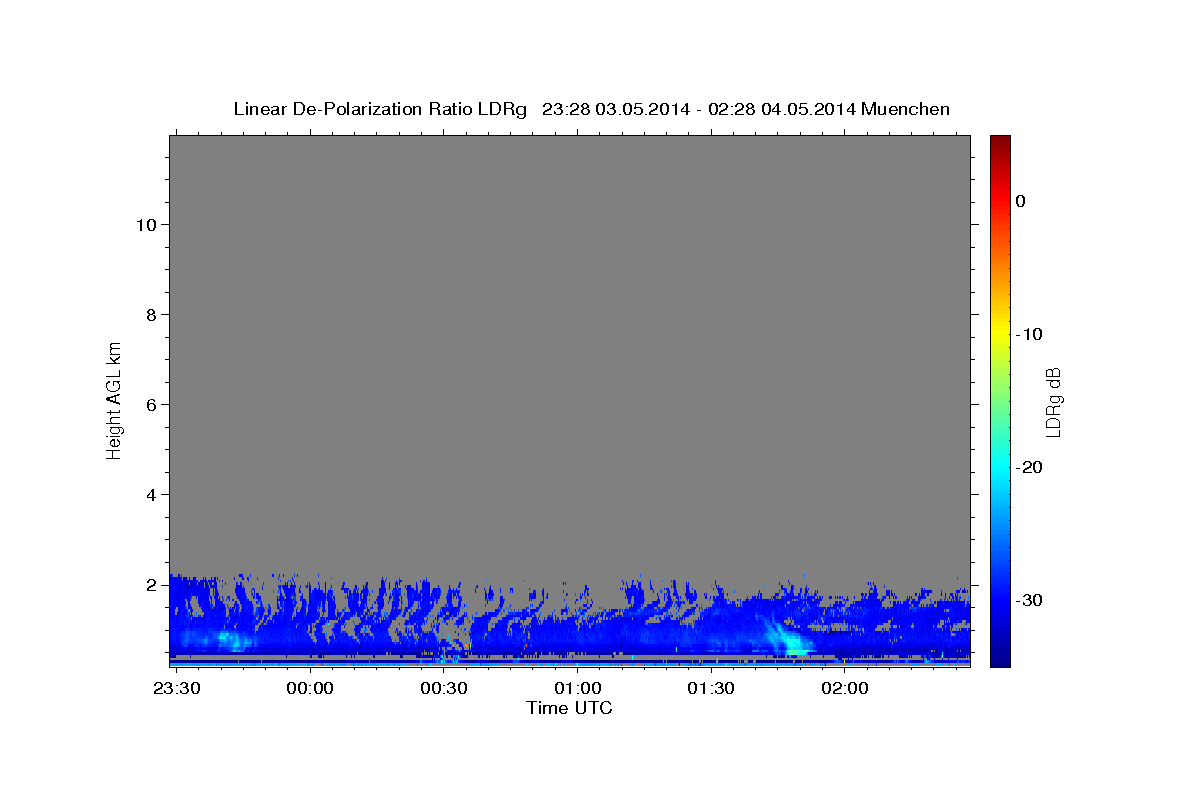Click the 'Height AGL km' axis label

pos(115,400)
